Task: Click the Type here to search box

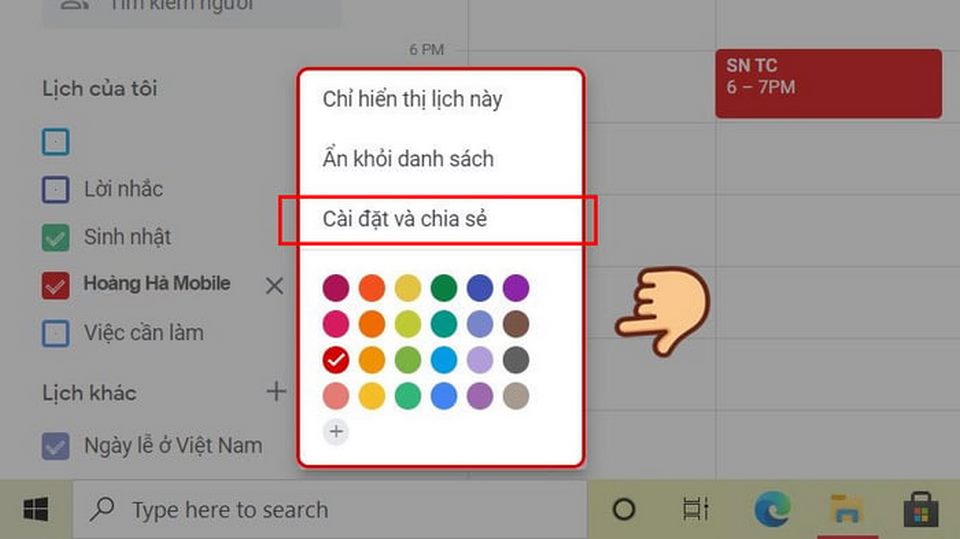Action: (x=331, y=510)
